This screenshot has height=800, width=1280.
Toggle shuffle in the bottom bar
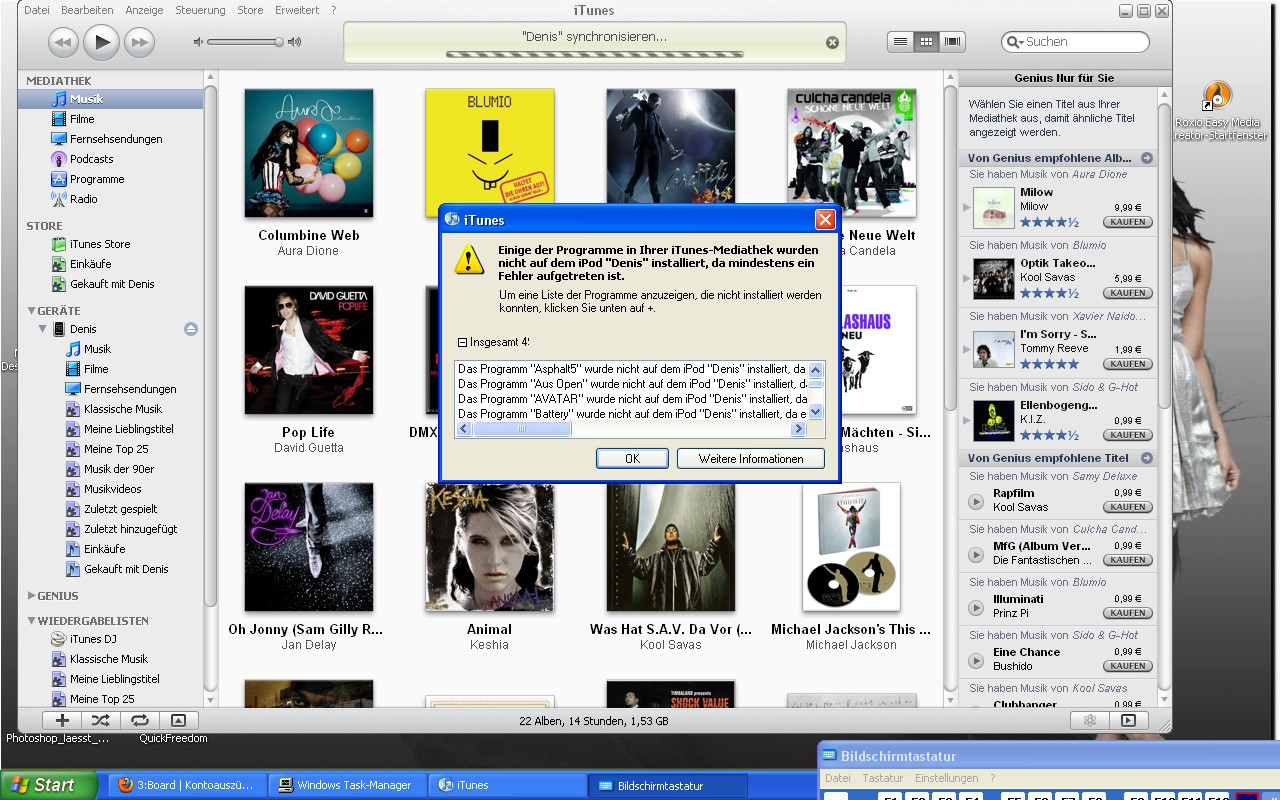pyautogui.click(x=101, y=720)
